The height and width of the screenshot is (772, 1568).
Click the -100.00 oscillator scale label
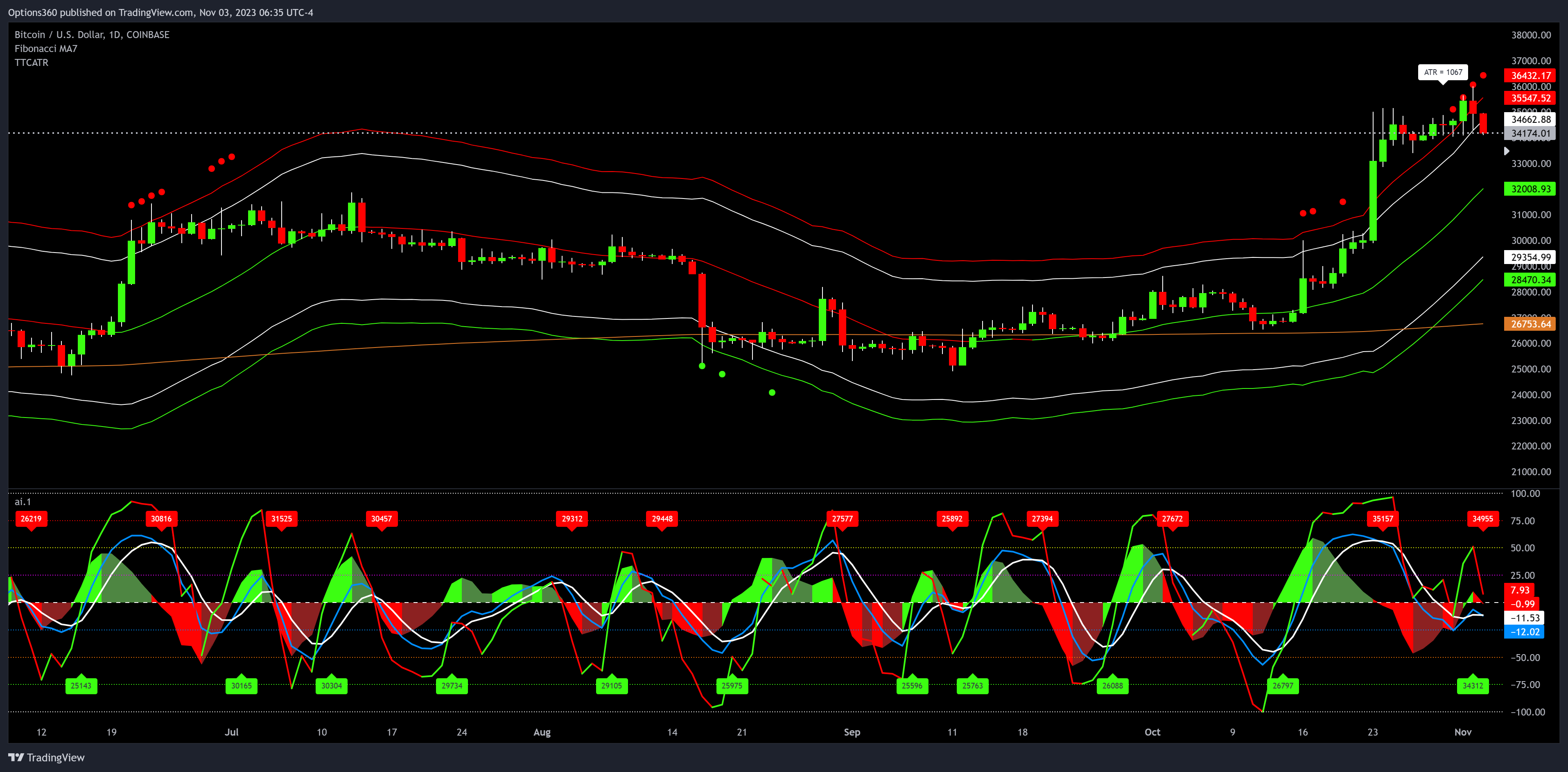[x=1528, y=712]
